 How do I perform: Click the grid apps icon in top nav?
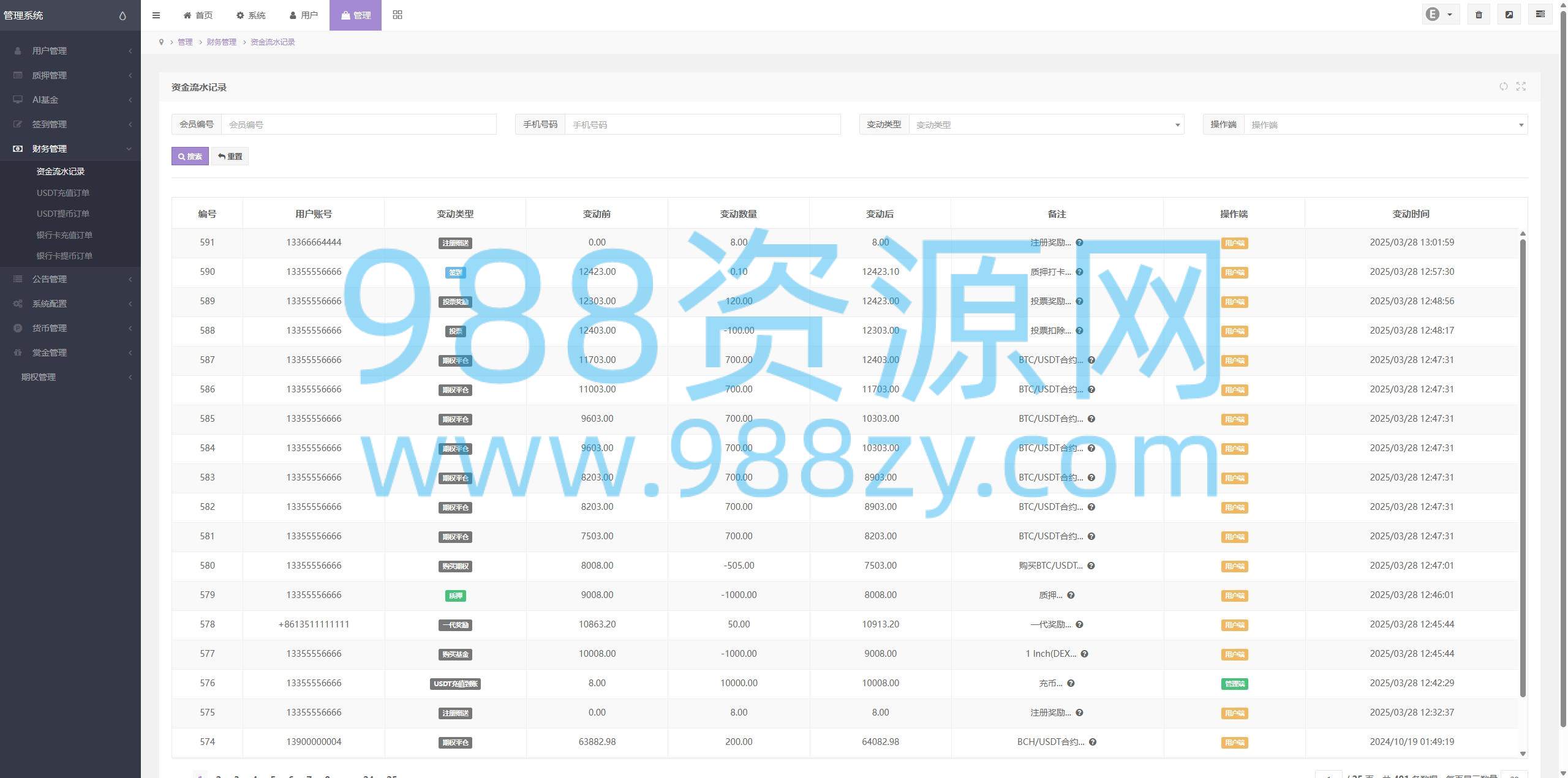tap(398, 15)
